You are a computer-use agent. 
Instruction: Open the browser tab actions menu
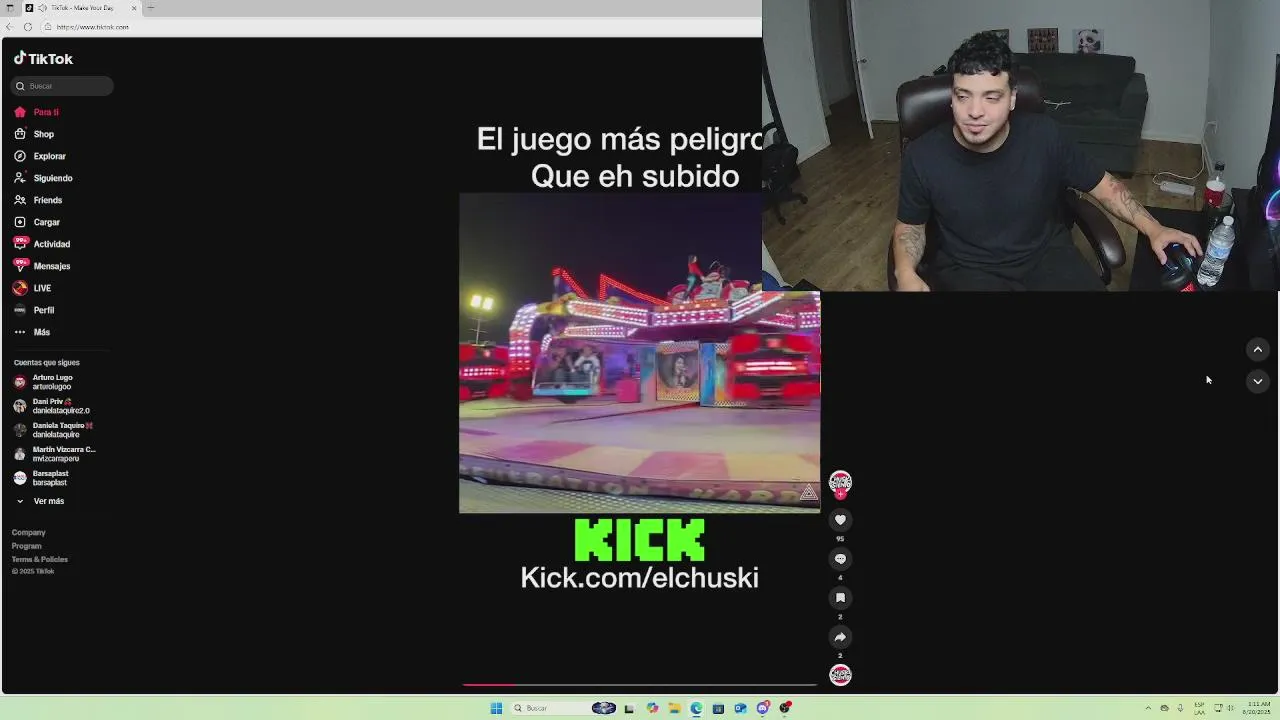[9, 8]
